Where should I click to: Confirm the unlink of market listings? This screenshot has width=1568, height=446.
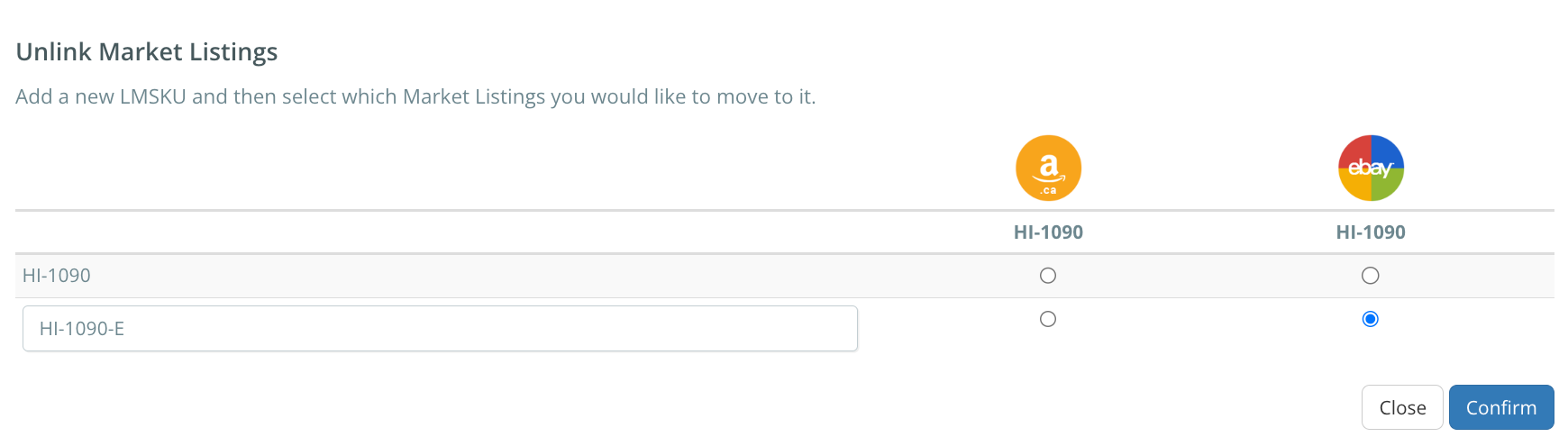[x=1501, y=407]
